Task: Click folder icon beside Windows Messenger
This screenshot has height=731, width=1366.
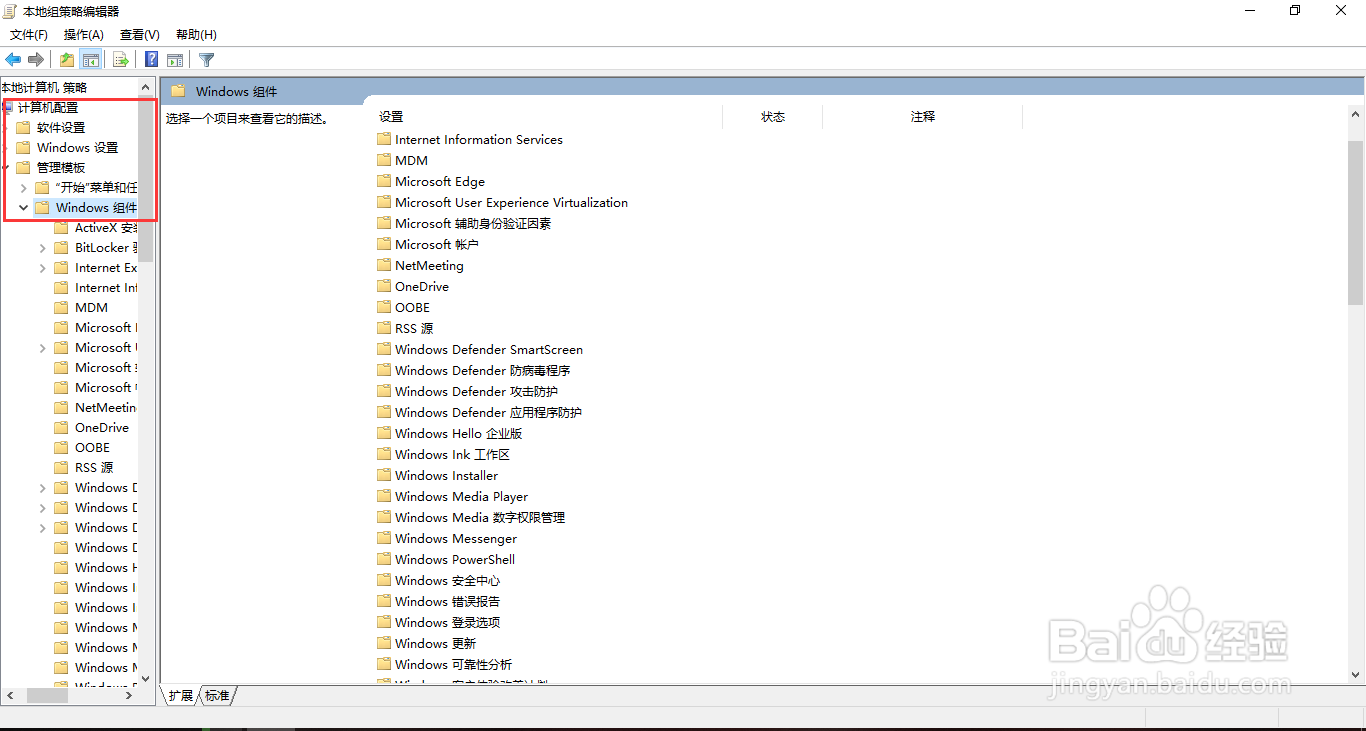Action: [x=384, y=538]
